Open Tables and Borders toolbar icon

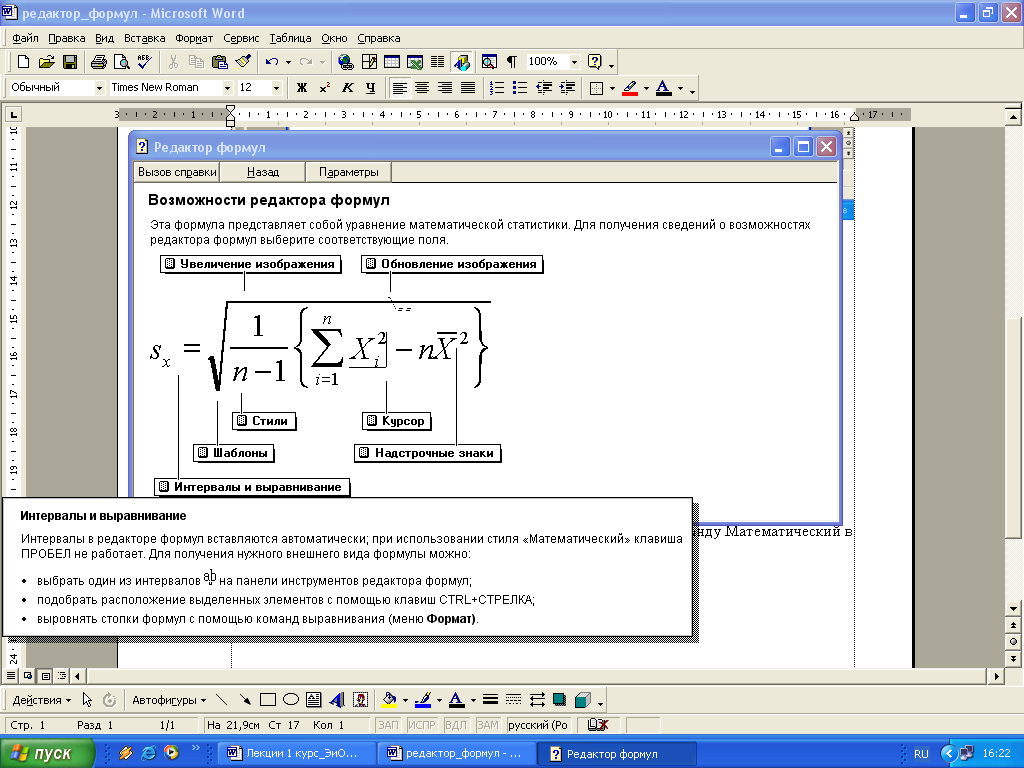tap(369, 62)
